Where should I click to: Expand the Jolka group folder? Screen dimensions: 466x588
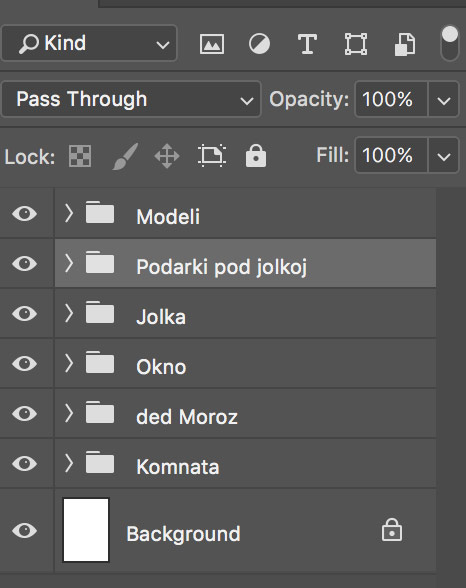69,313
